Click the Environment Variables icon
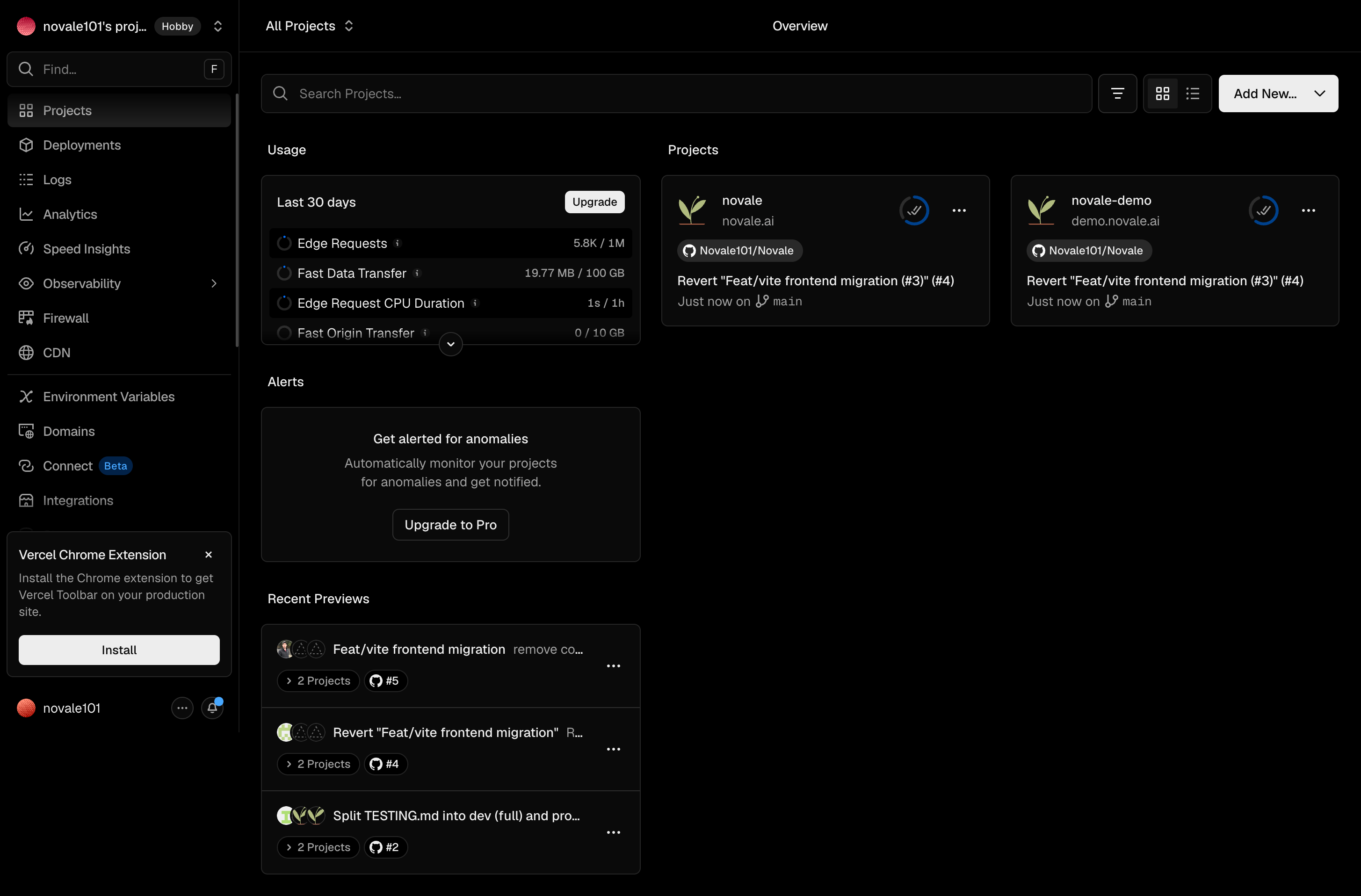 tap(26, 396)
